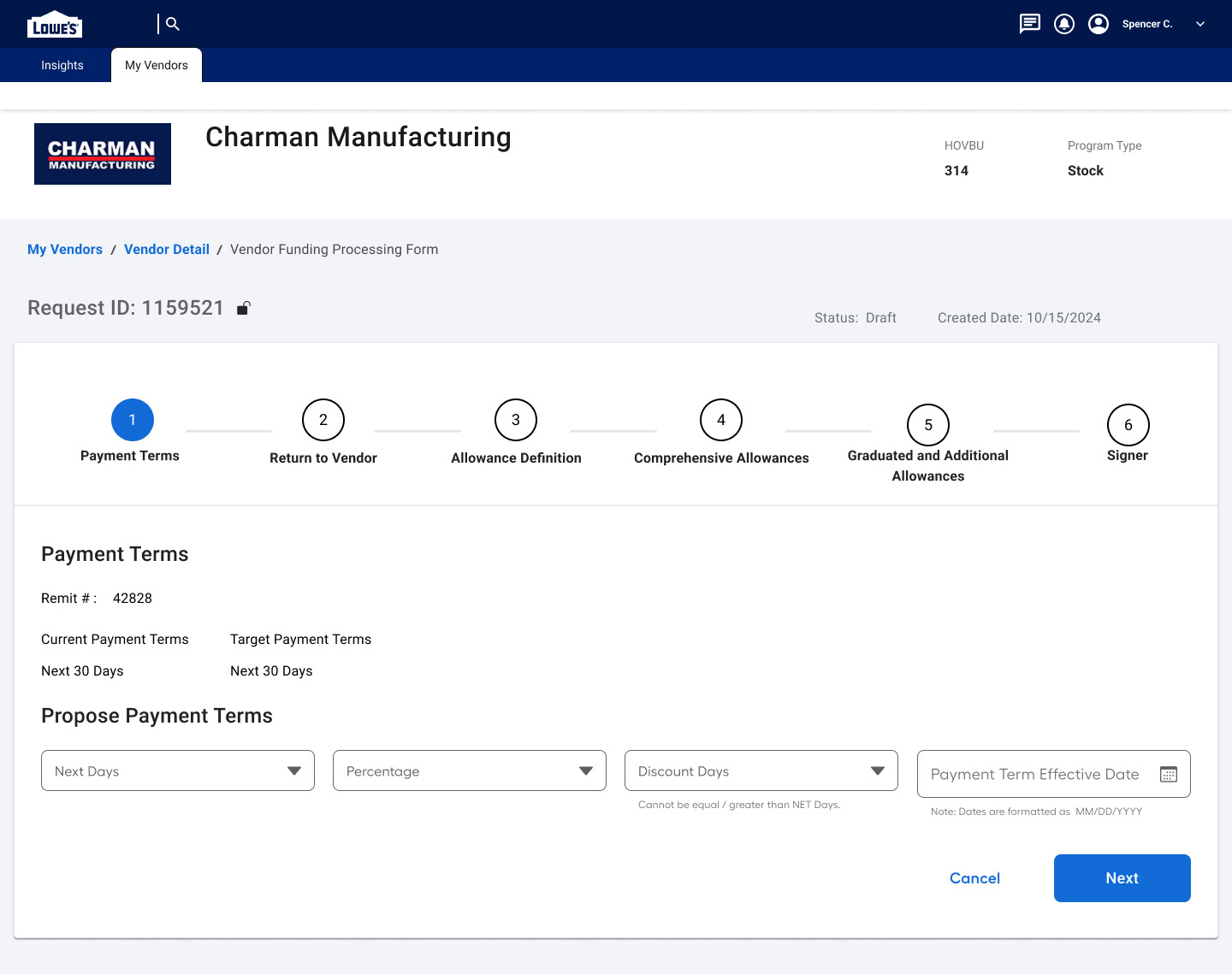The height and width of the screenshot is (974, 1232).
Task: Click the Vendor Funding Processing Form breadcrumb text
Action: click(335, 250)
